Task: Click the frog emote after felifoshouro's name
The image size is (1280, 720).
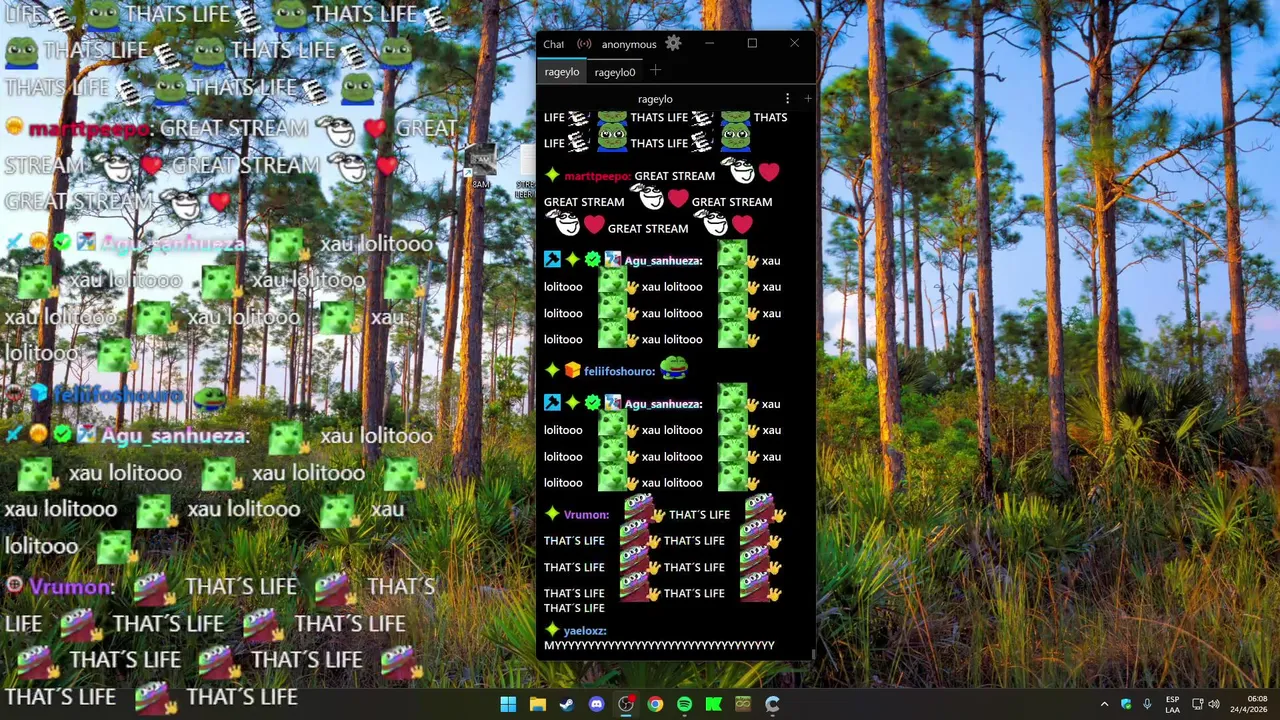Action: pyautogui.click(x=673, y=370)
